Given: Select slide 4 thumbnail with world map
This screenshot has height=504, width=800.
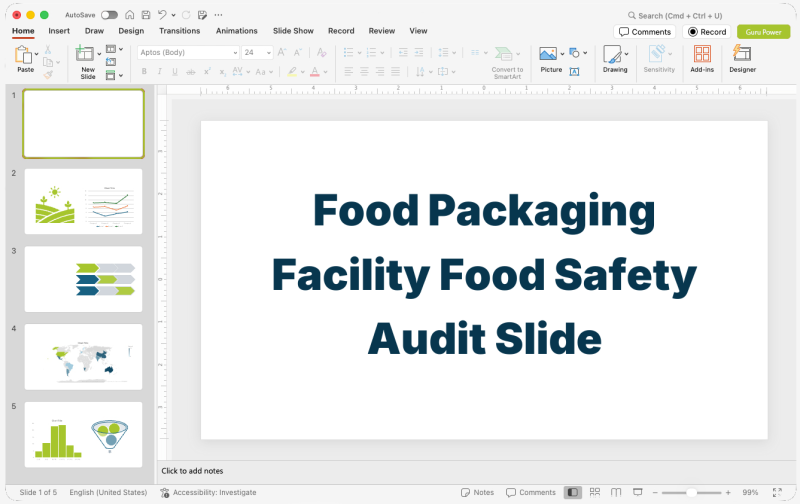Looking at the screenshot, I should click(x=83, y=357).
